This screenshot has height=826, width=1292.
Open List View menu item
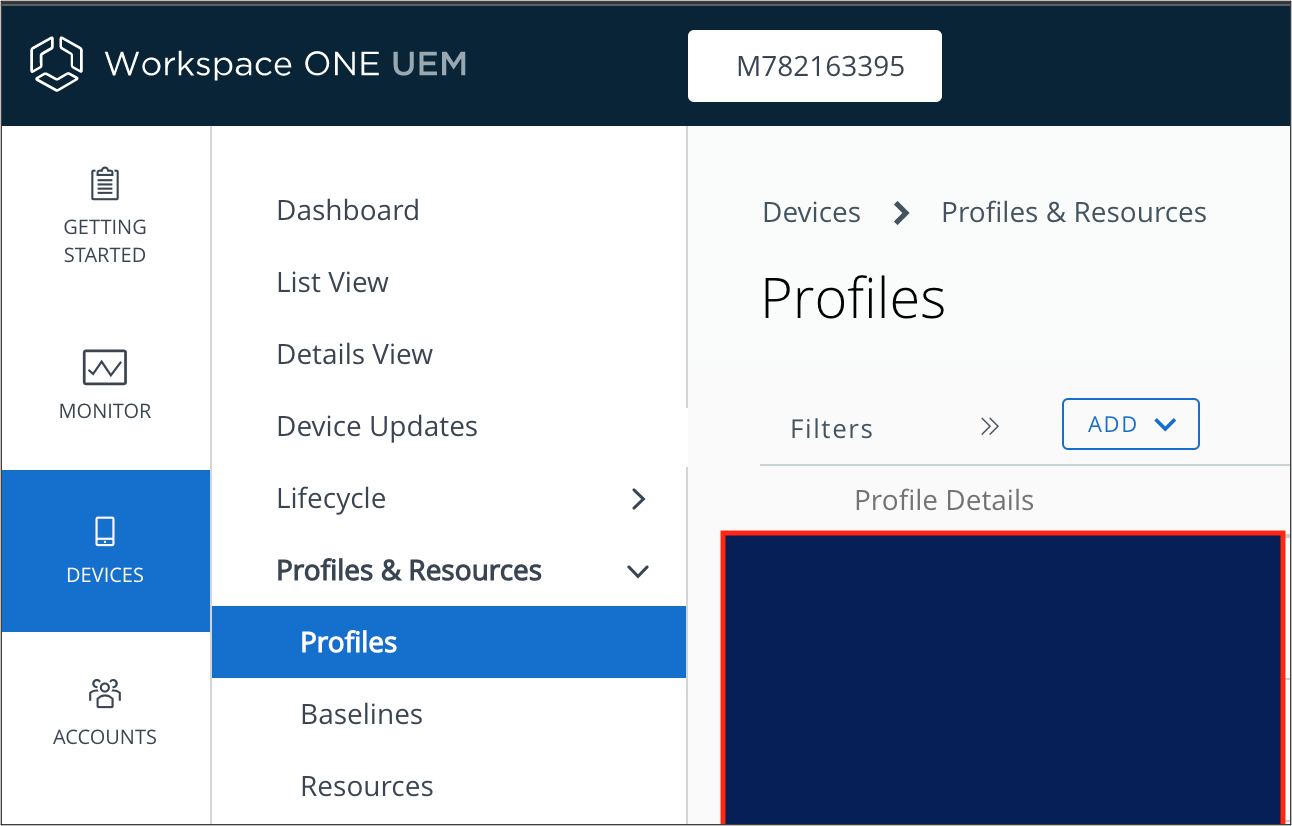click(x=333, y=283)
